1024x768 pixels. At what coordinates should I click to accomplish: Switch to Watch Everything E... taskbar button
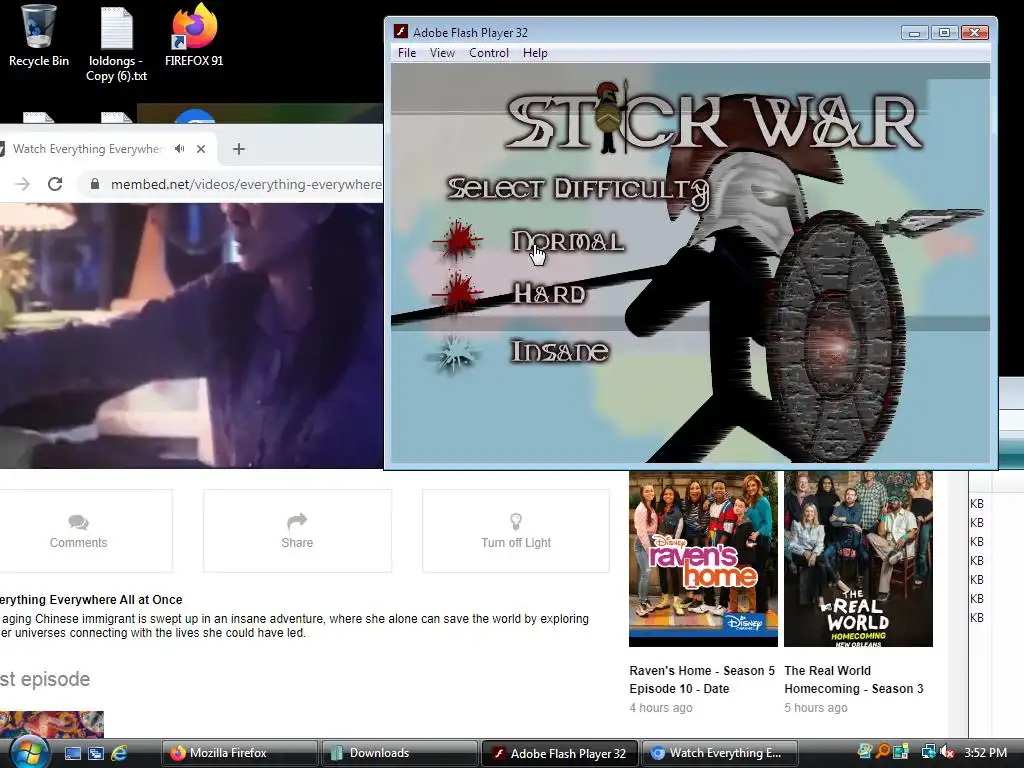click(x=720, y=753)
